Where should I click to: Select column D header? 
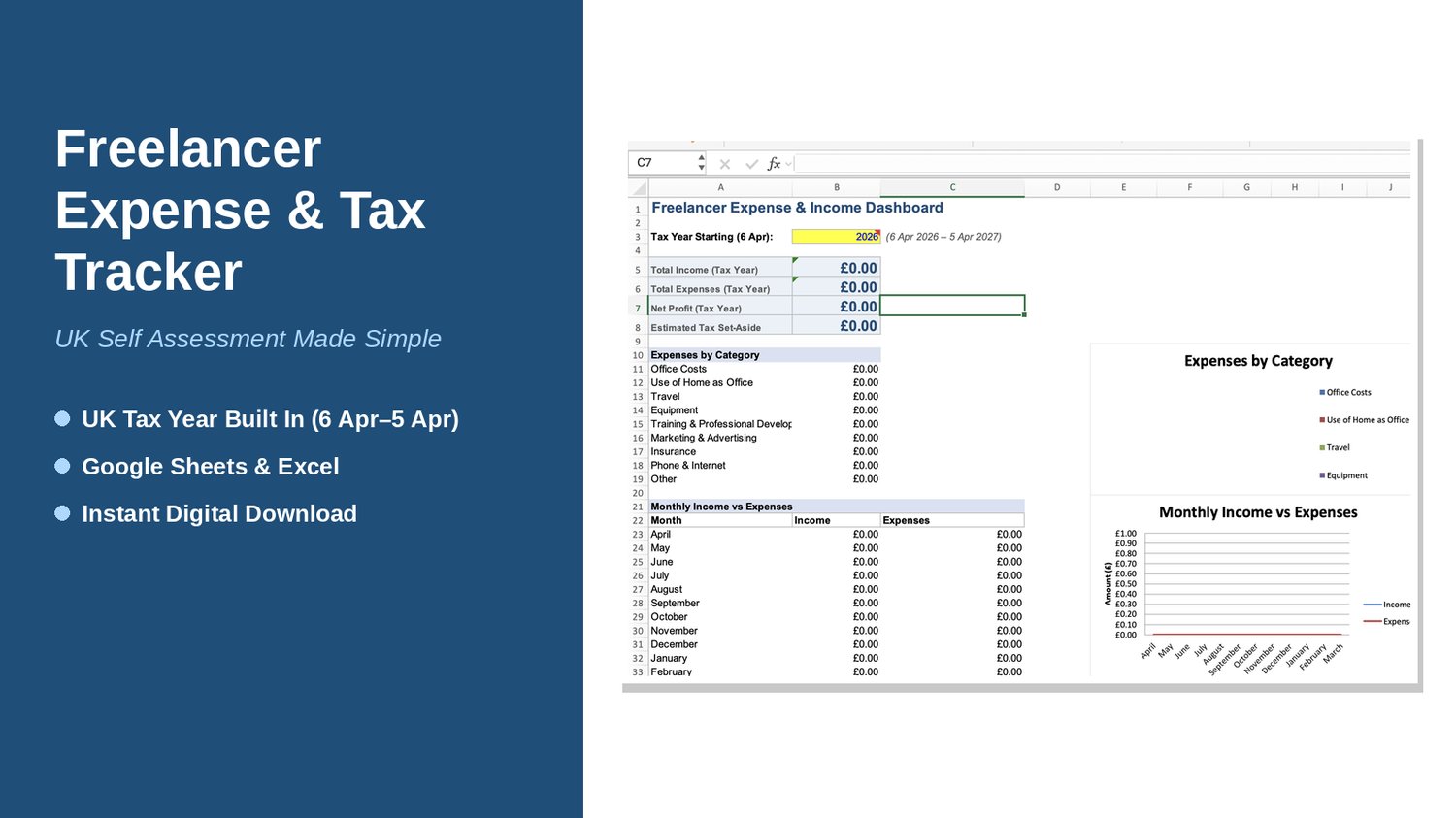click(1057, 187)
